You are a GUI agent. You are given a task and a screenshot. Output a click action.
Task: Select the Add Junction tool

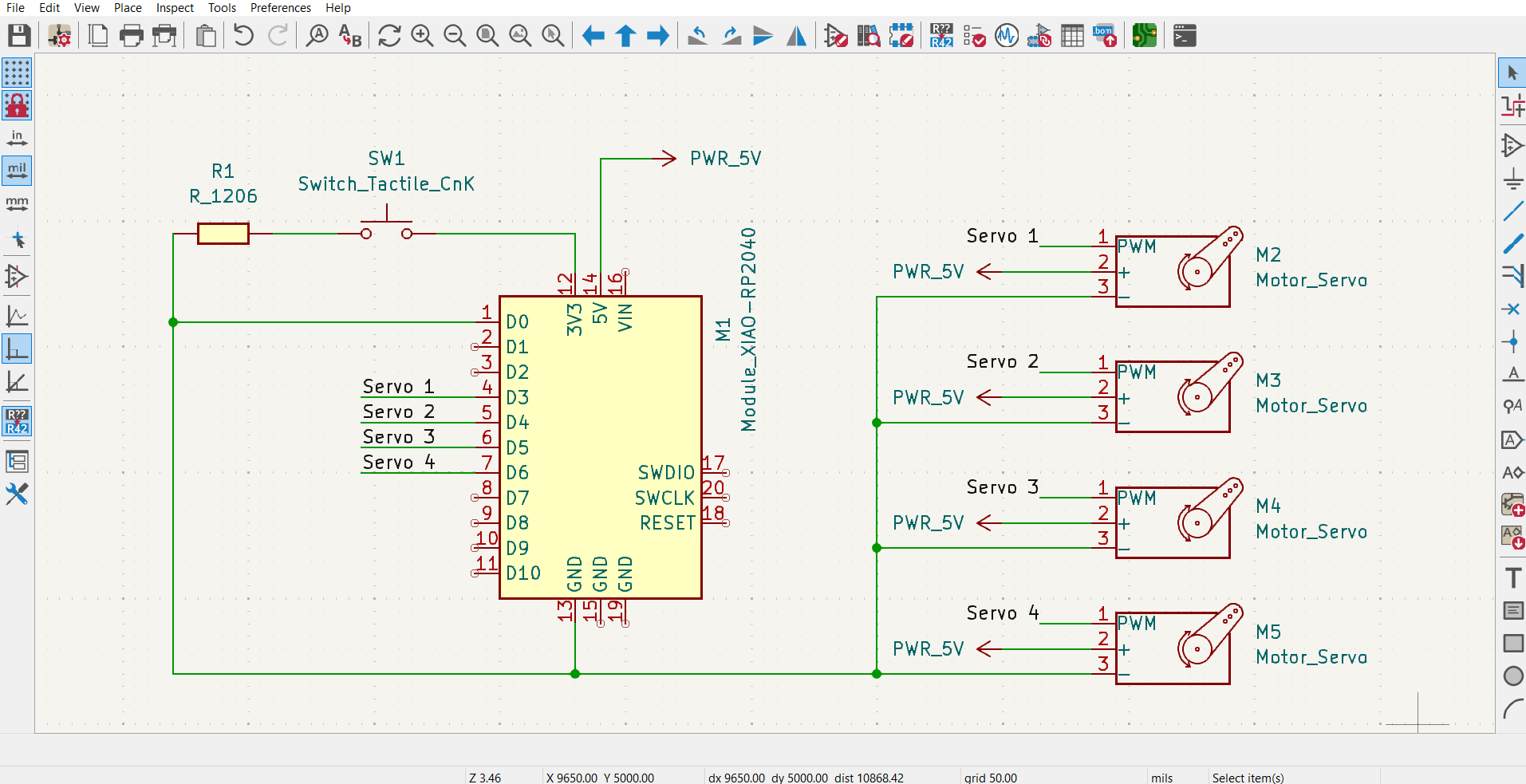point(1512,342)
